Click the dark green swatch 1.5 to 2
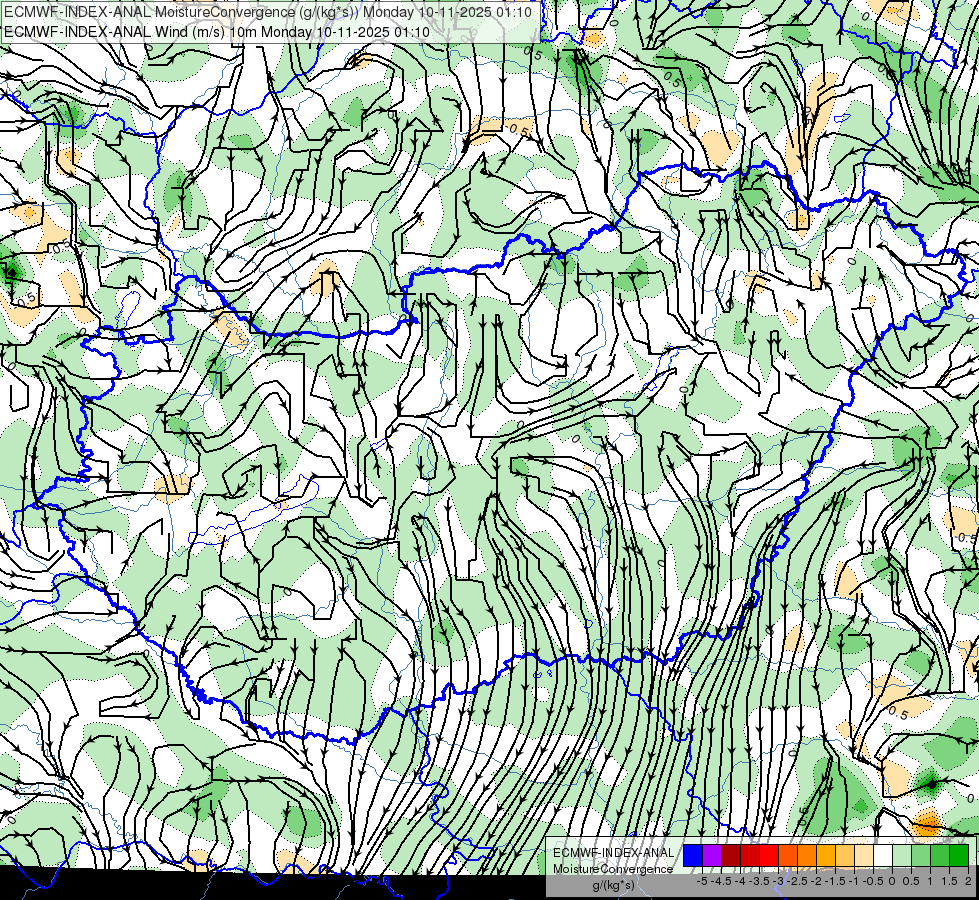Screen dimensions: 979x900 tap(959, 856)
